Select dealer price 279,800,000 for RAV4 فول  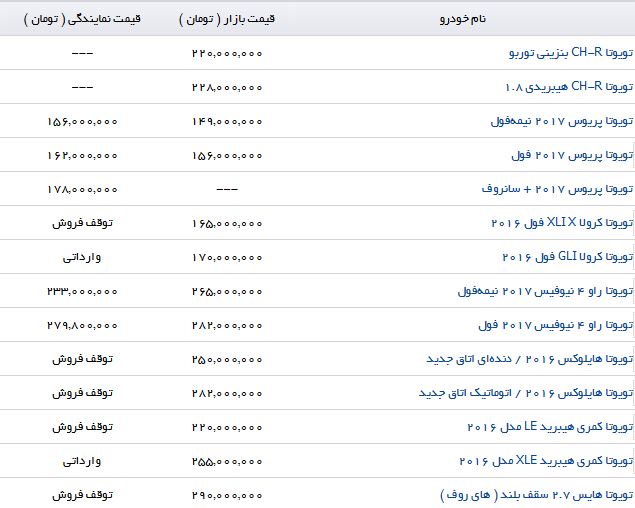(x=82, y=326)
